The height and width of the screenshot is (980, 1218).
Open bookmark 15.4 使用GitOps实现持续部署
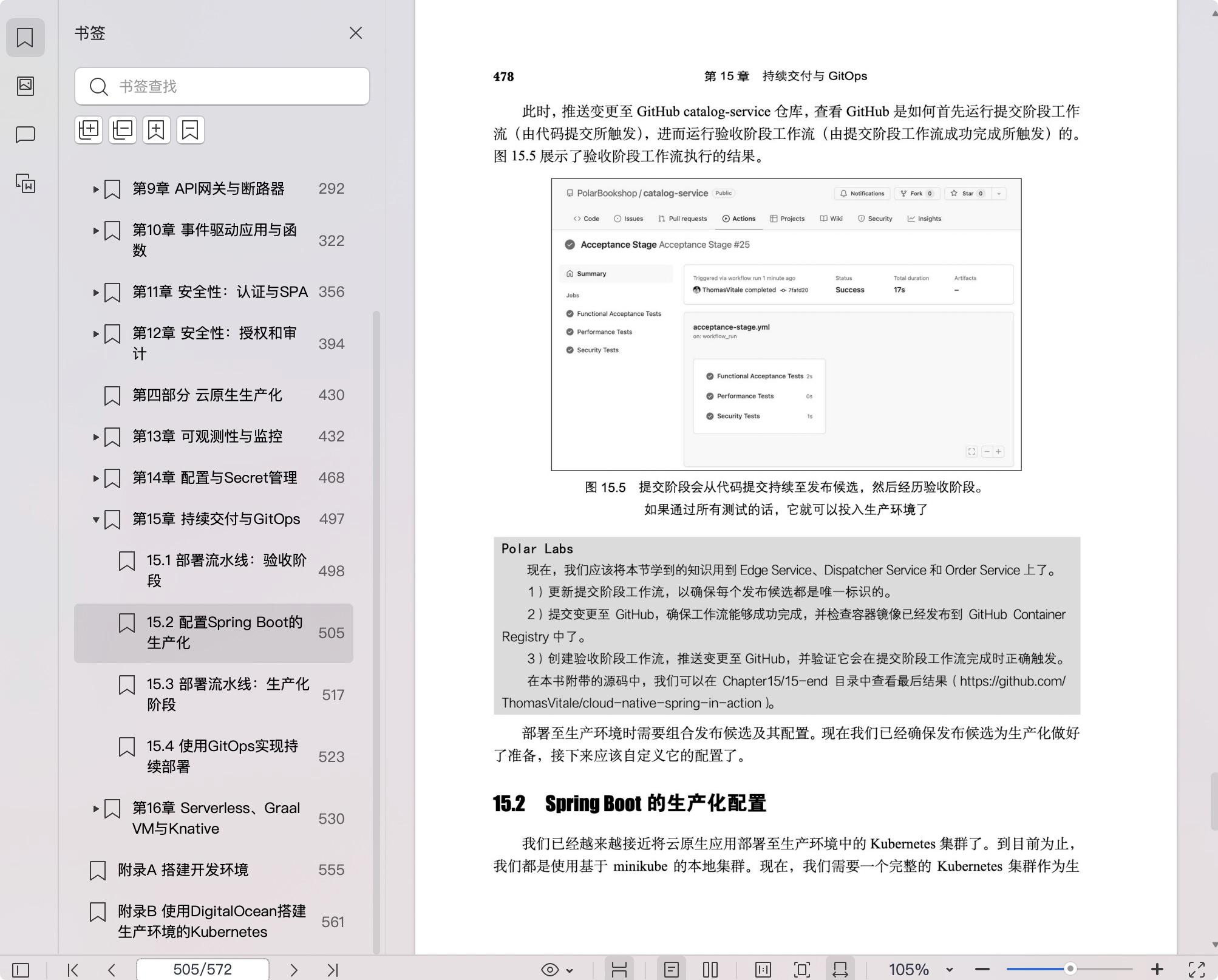click(214, 757)
